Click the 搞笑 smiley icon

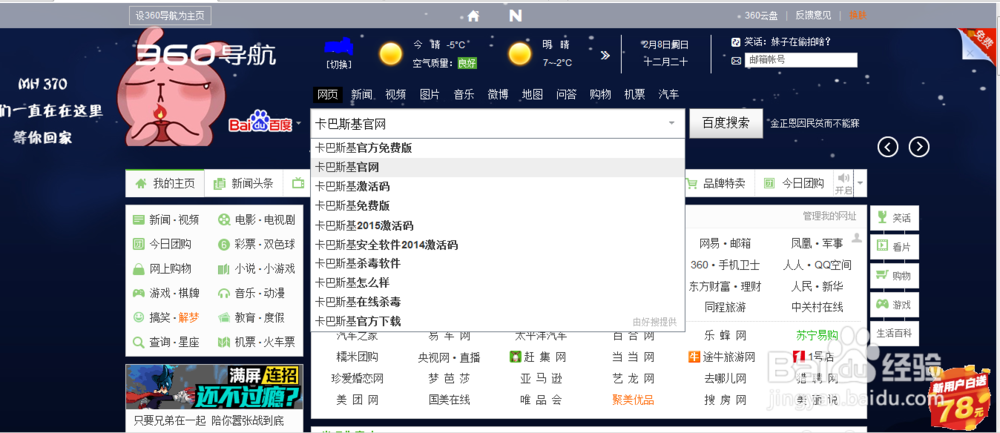click(x=138, y=317)
